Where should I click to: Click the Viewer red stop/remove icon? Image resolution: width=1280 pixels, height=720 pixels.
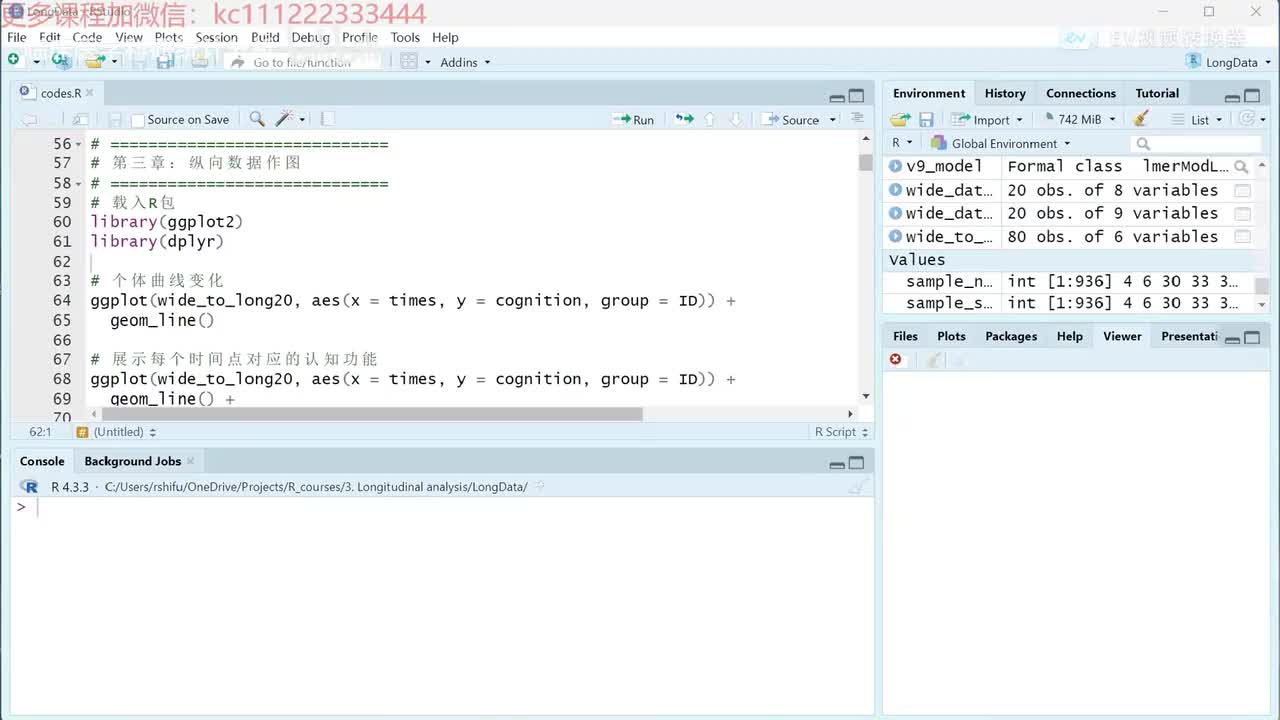(x=895, y=359)
